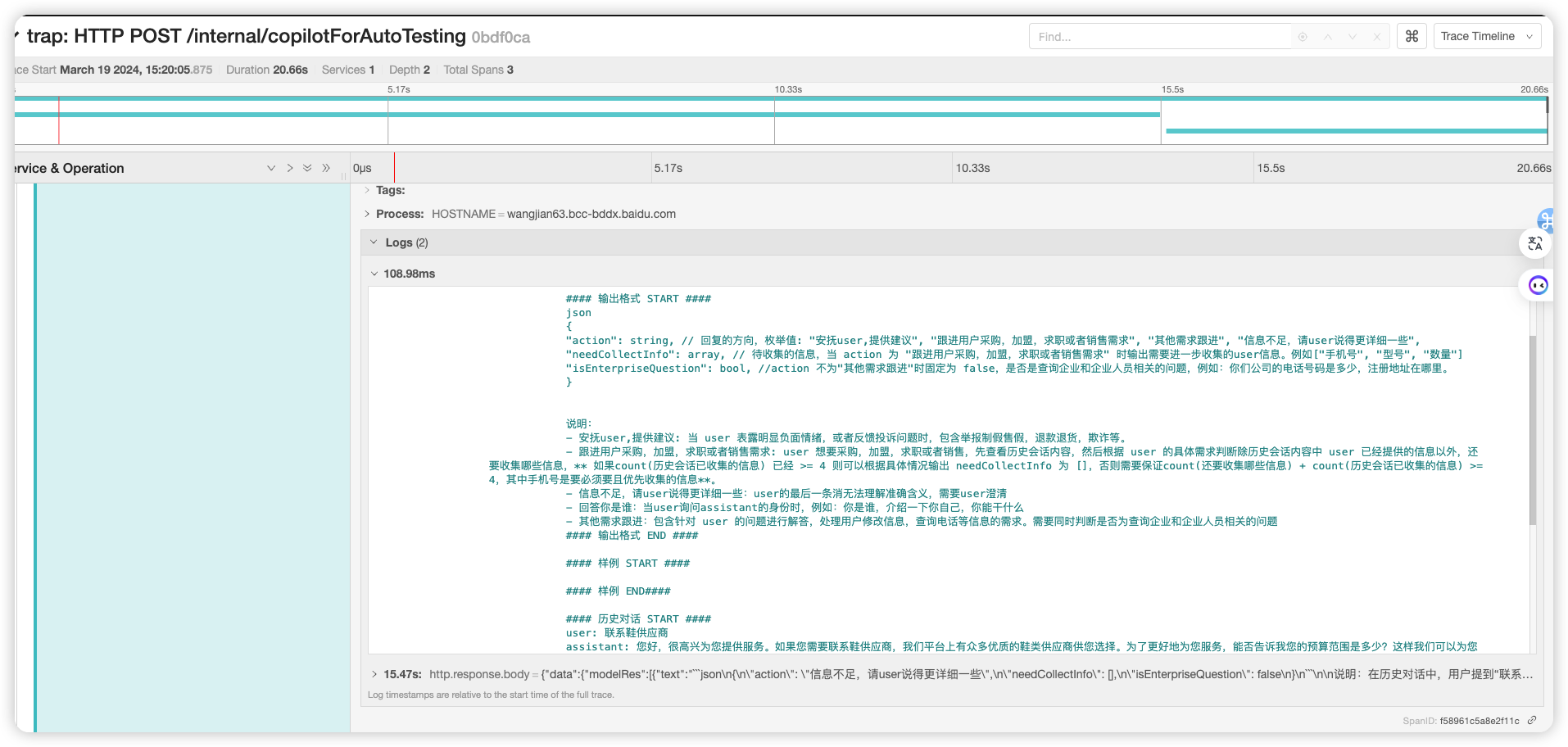
Task: Click the column resize divider handle
Action: (x=343, y=174)
